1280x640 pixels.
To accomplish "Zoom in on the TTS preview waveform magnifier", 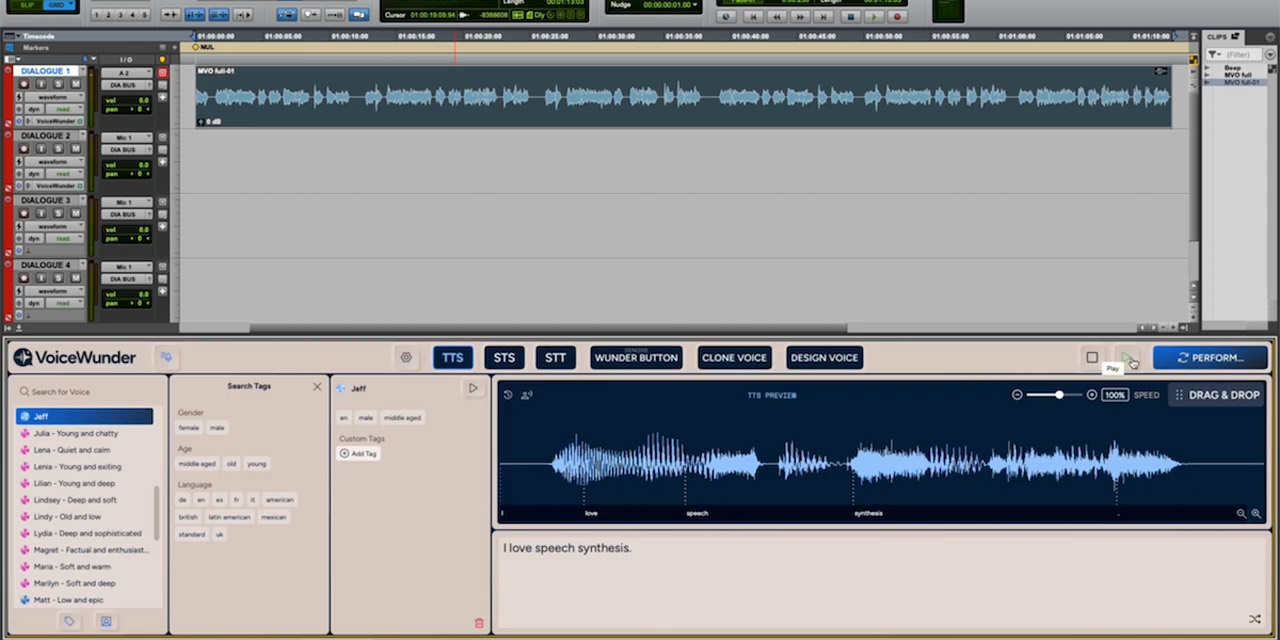I will (x=1256, y=513).
